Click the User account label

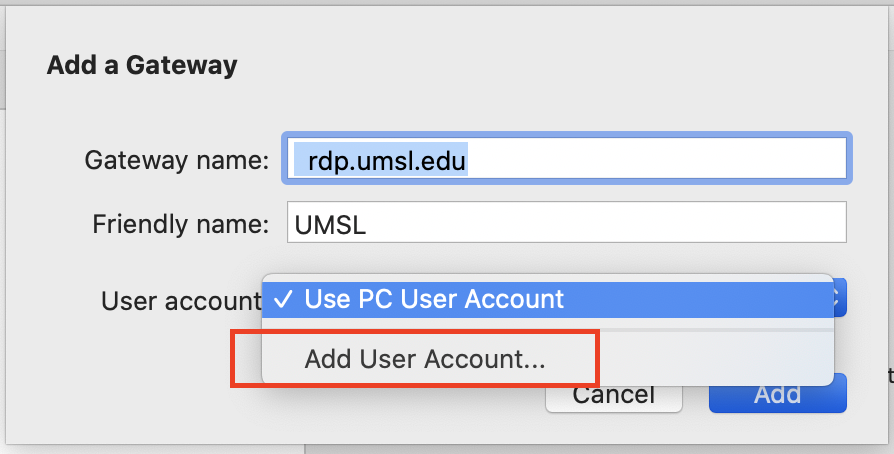point(181,301)
